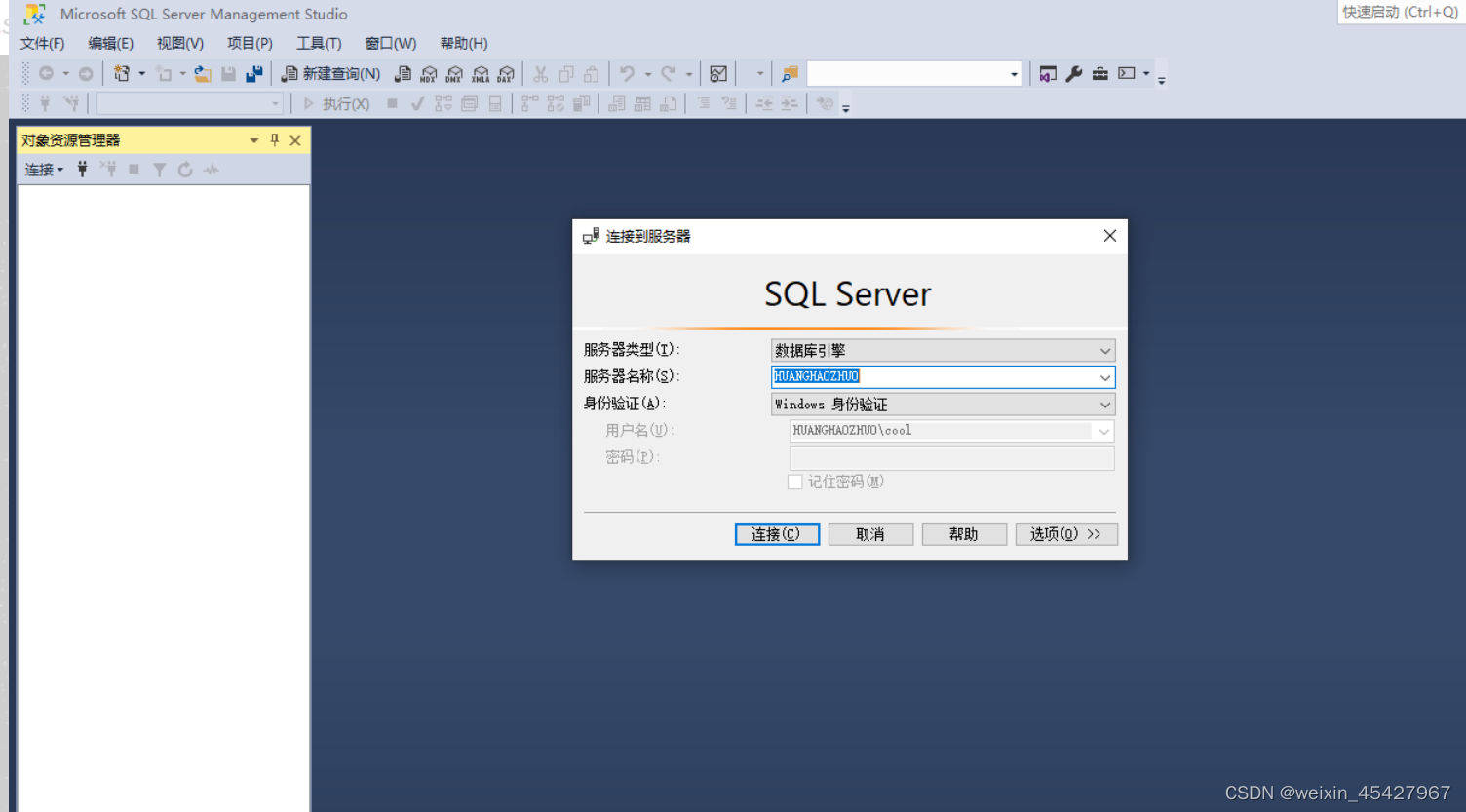Click the redo arrow icon
The image size is (1466, 812).
(669, 74)
